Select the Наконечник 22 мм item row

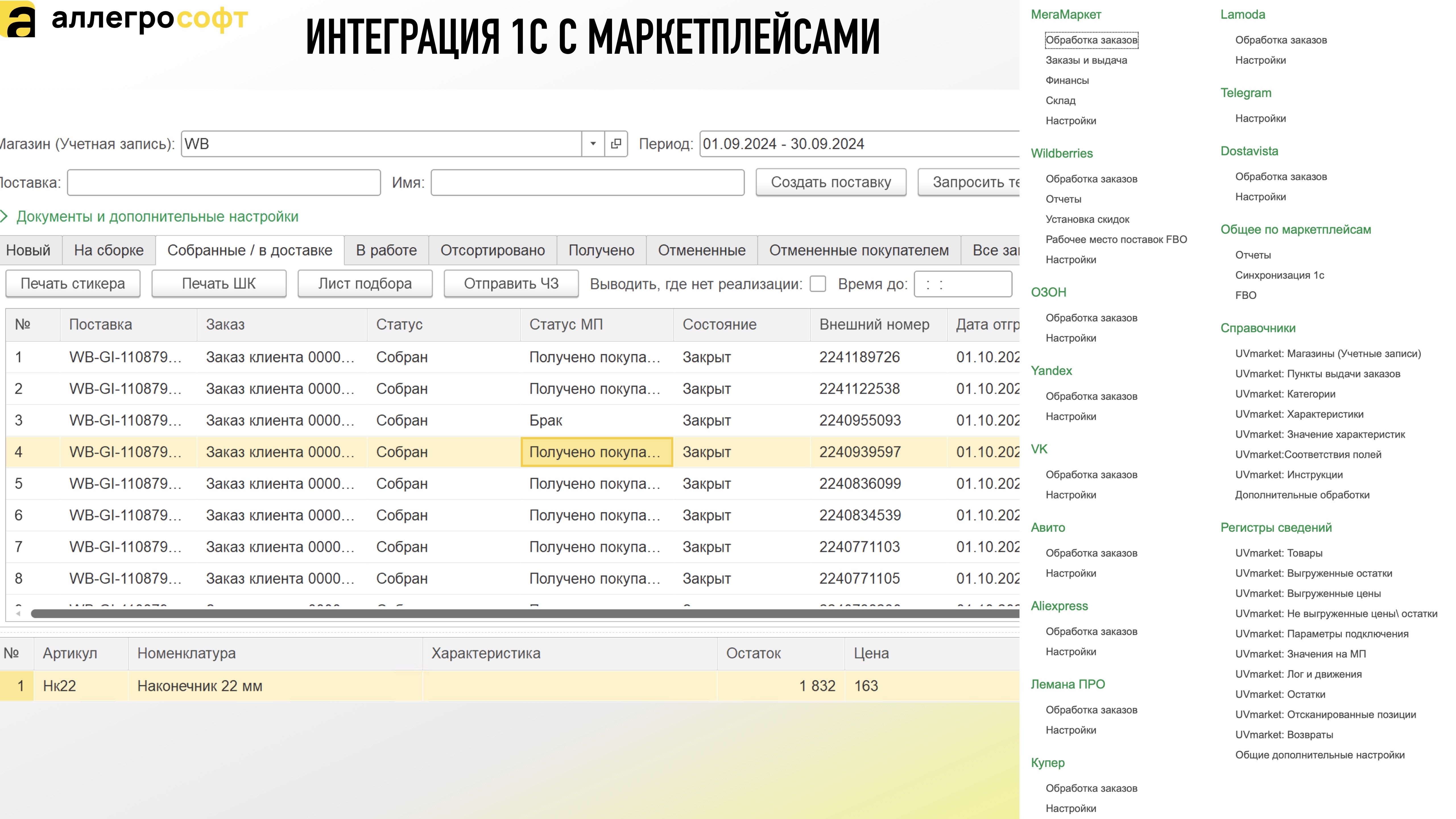point(510,686)
